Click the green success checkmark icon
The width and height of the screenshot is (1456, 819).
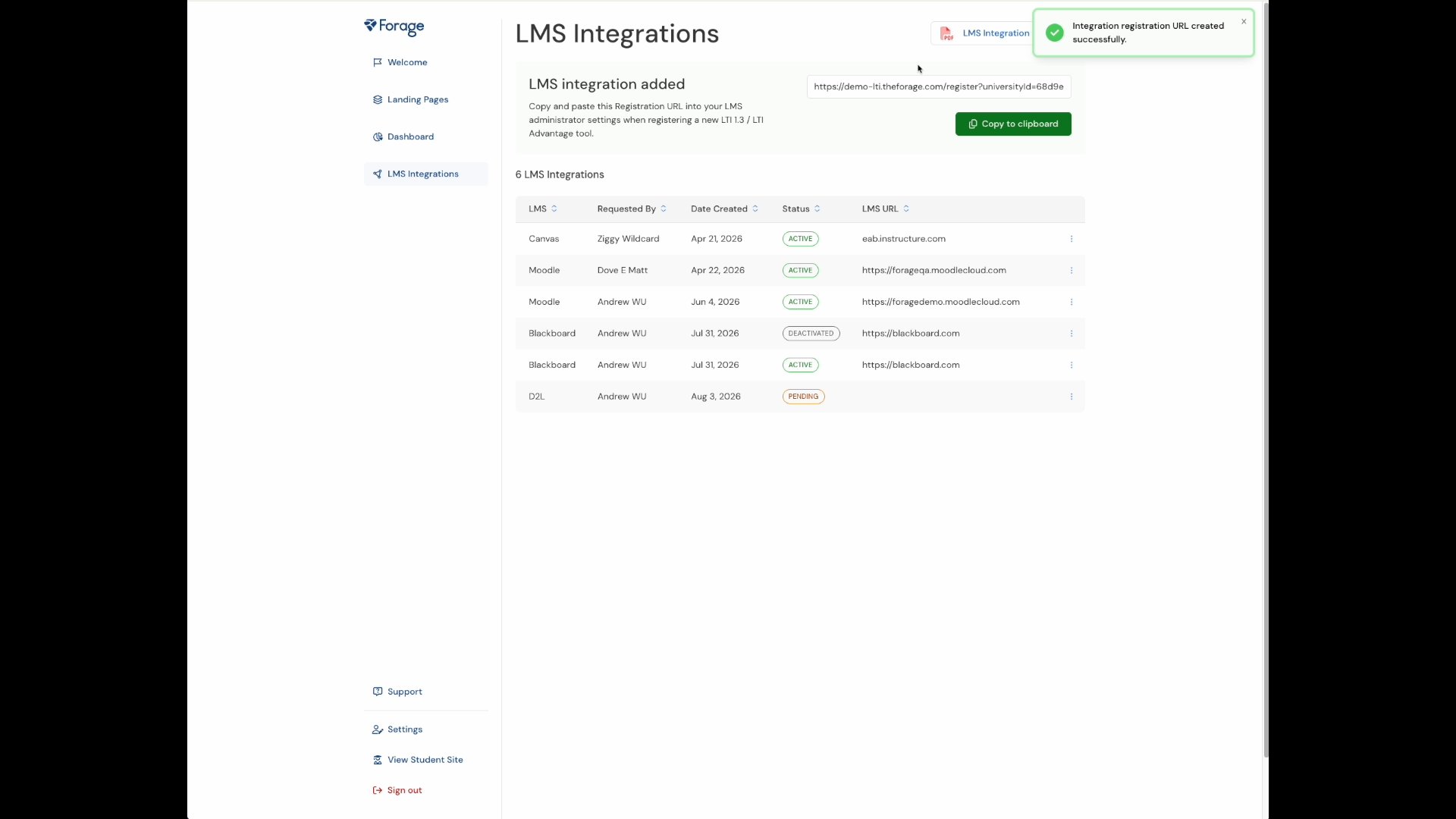coord(1054,33)
